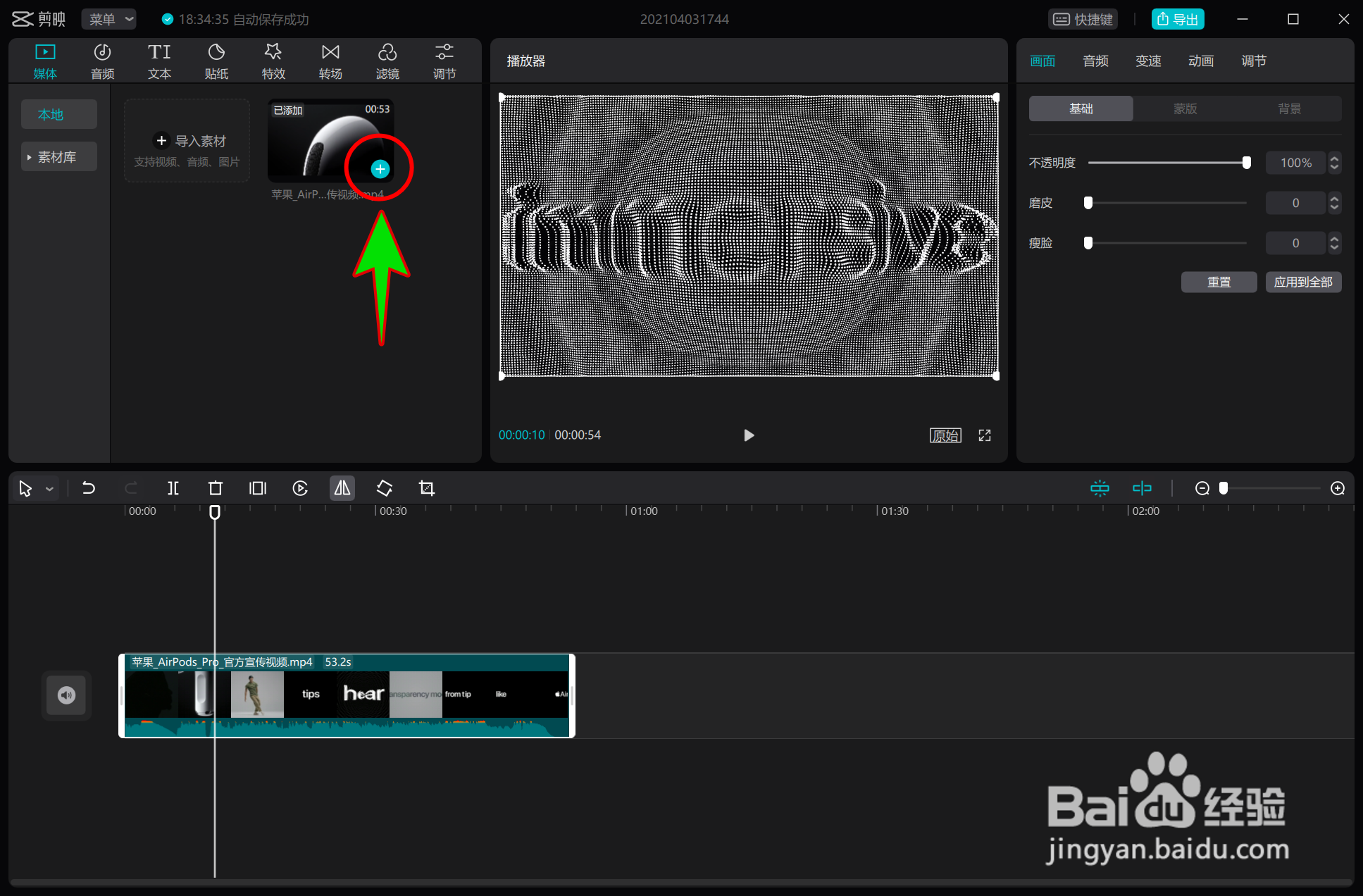
Task: Click the crop icon in timeline toolbar
Action: [427, 488]
